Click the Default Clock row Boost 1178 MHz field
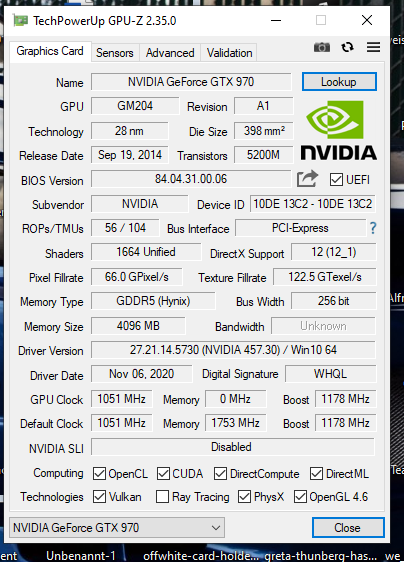The width and height of the screenshot is (404, 562). tap(346, 423)
